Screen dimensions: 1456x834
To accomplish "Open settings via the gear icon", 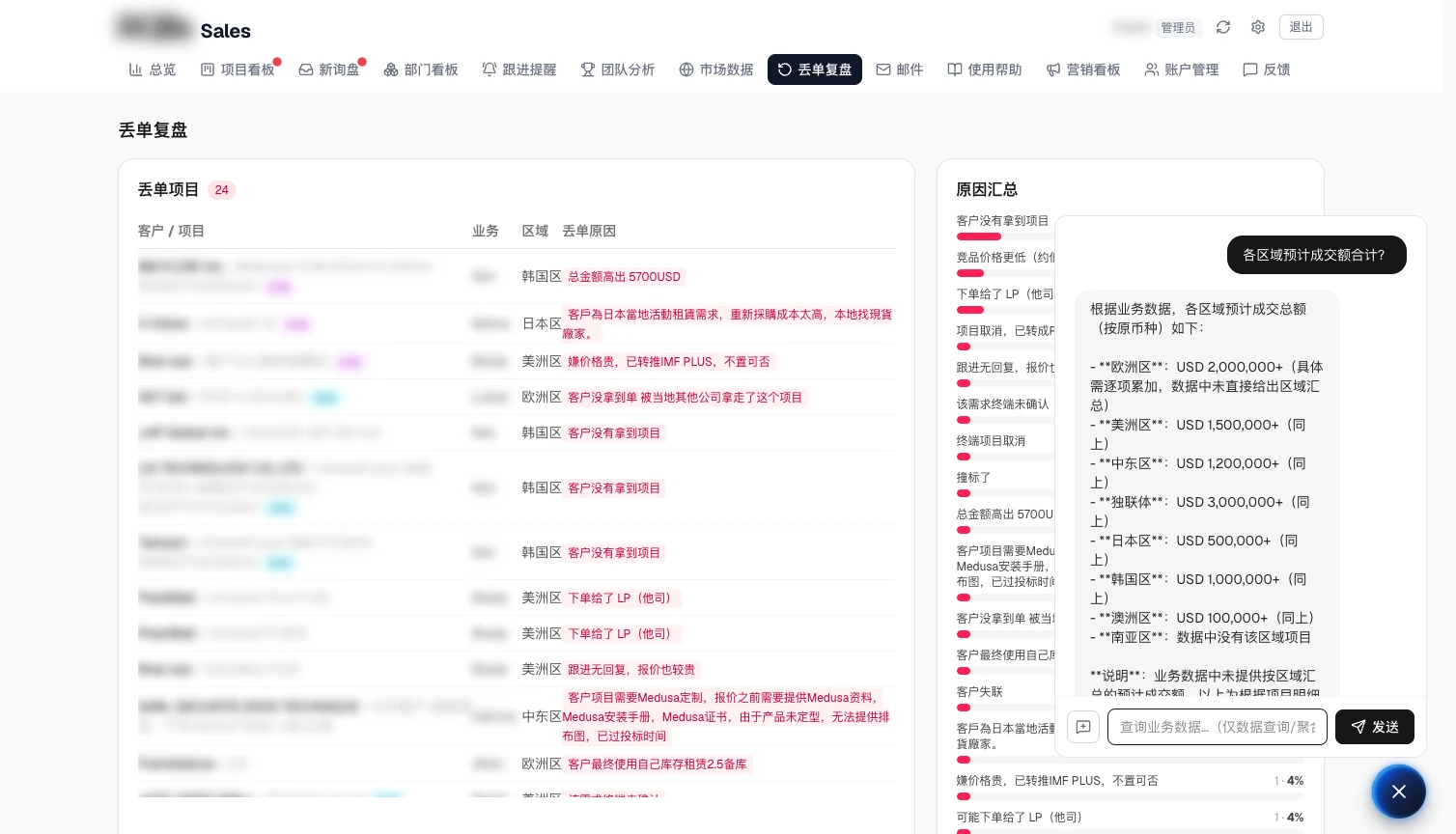I will 1258,27.
